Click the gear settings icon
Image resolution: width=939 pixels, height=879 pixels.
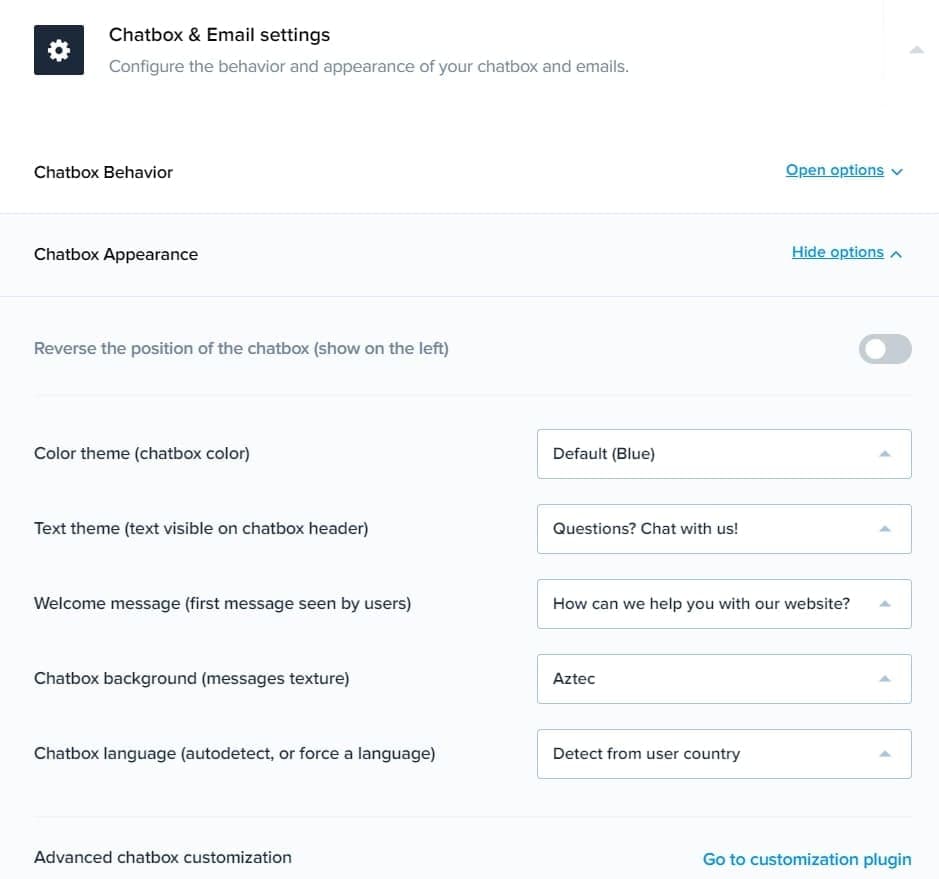(x=59, y=50)
